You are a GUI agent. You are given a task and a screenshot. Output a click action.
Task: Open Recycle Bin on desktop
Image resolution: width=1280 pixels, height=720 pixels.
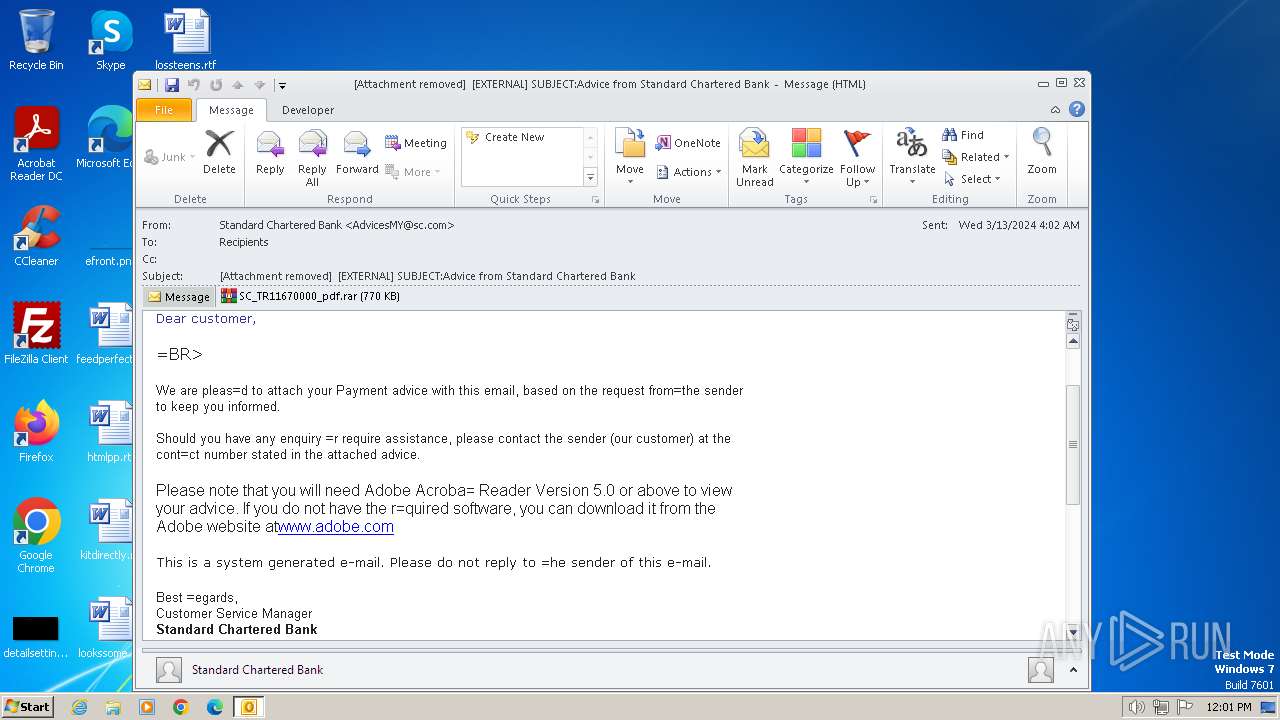pyautogui.click(x=36, y=40)
